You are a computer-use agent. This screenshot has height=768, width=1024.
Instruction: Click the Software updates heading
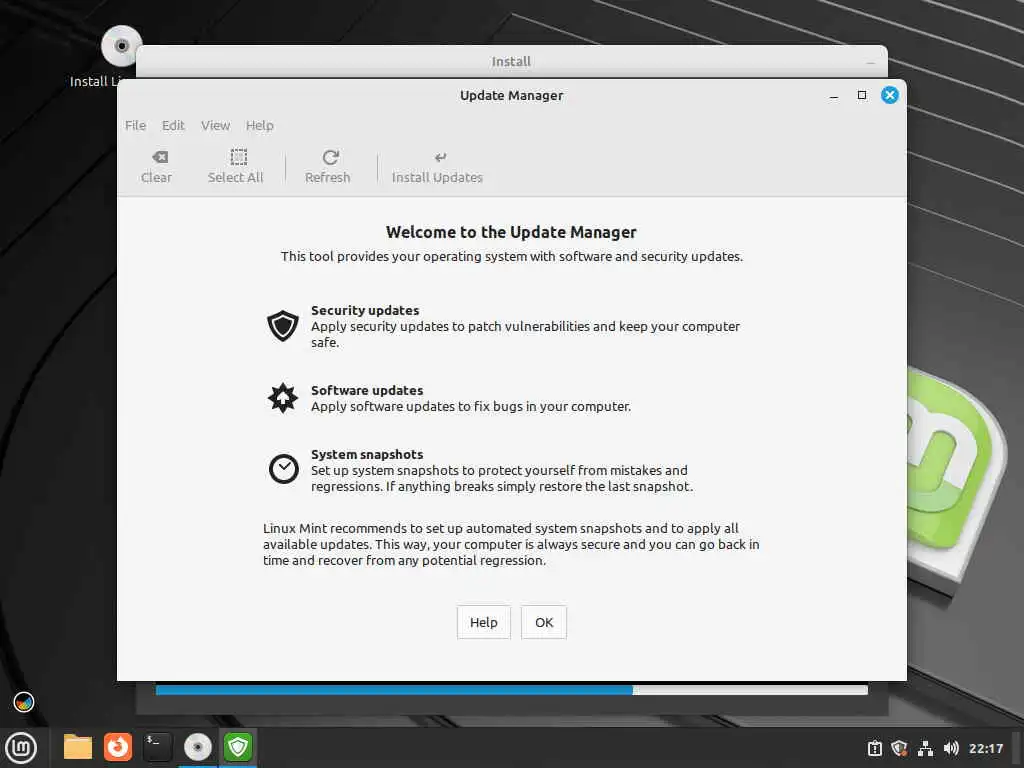[367, 390]
